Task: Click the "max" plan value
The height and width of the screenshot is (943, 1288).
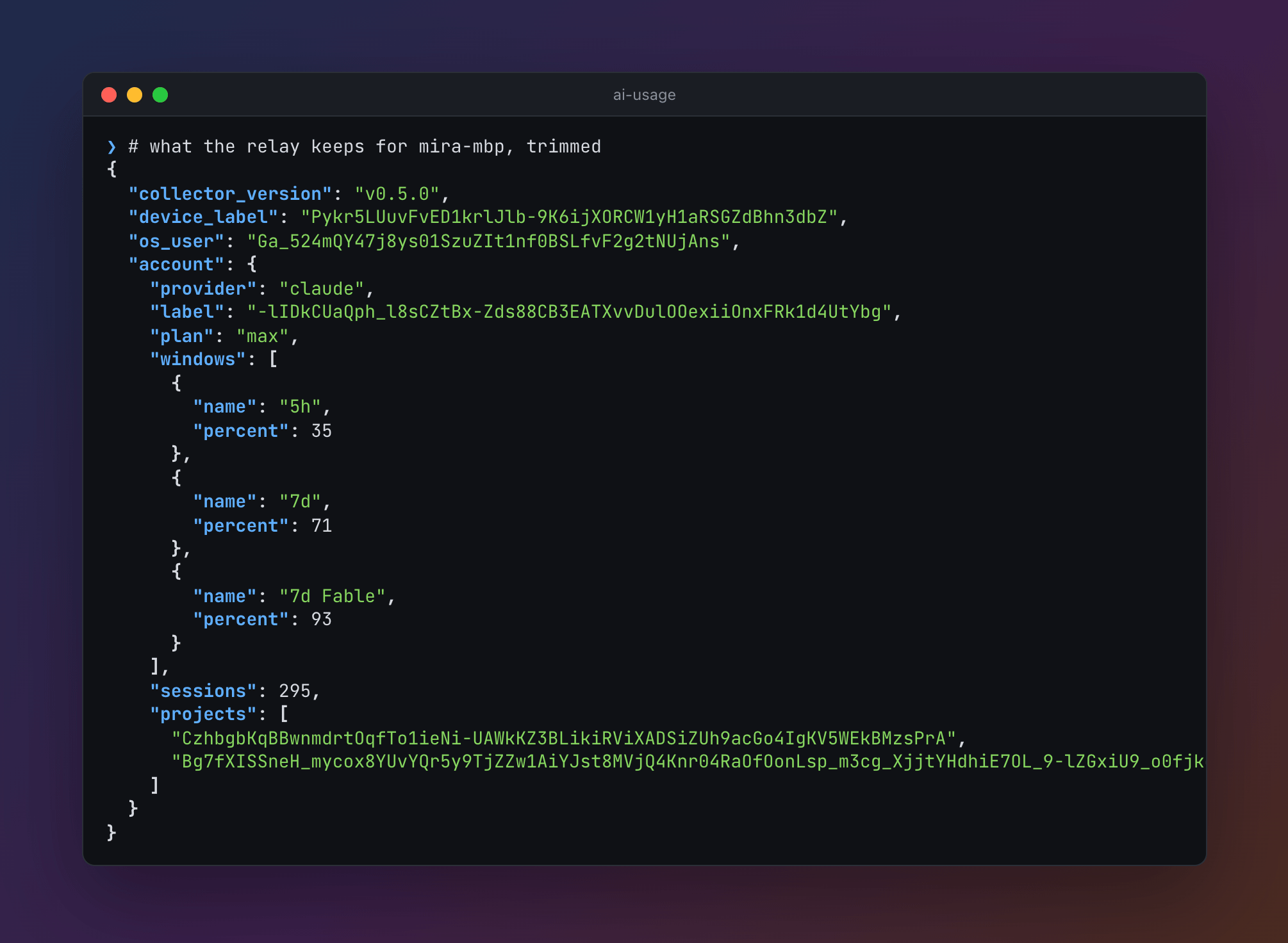Action: 263,336
